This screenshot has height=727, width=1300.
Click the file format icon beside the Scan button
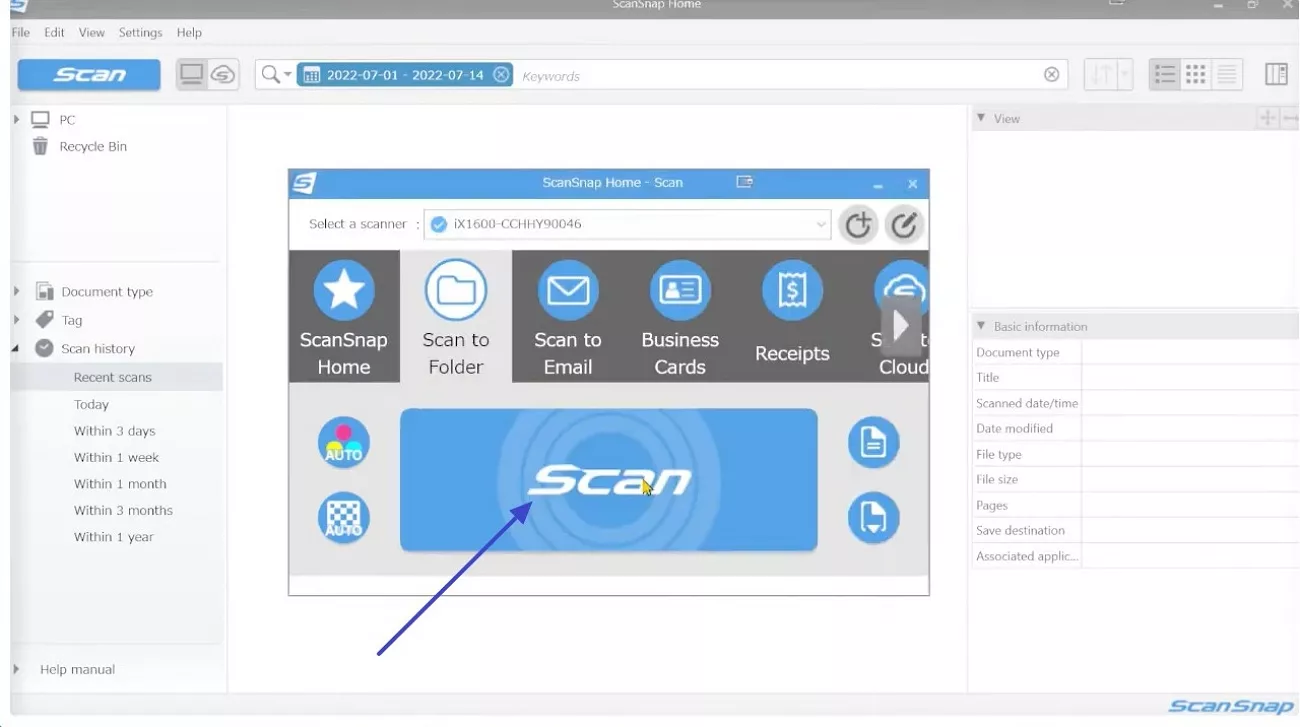(x=873, y=442)
